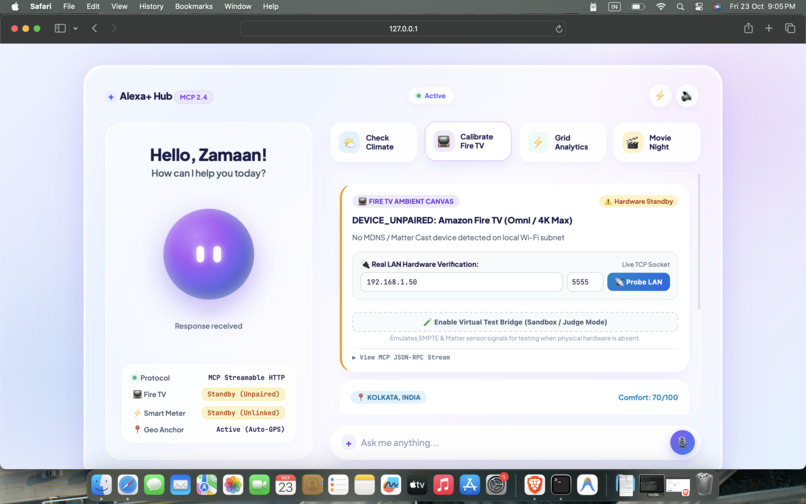Select the Check Climate quick action
Viewport: 806px width, 504px height.
[373, 142]
